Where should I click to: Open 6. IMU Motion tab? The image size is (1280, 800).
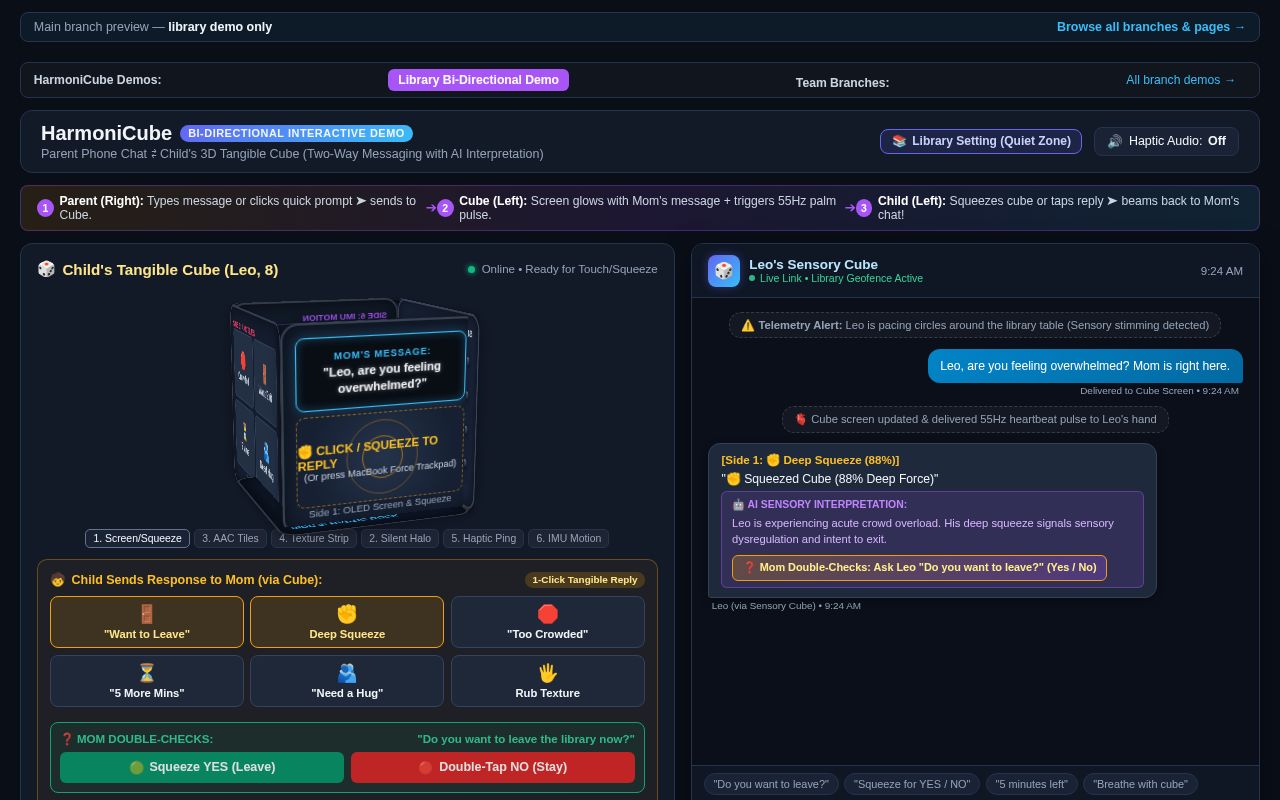pyautogui.click(x=568, y=538)
